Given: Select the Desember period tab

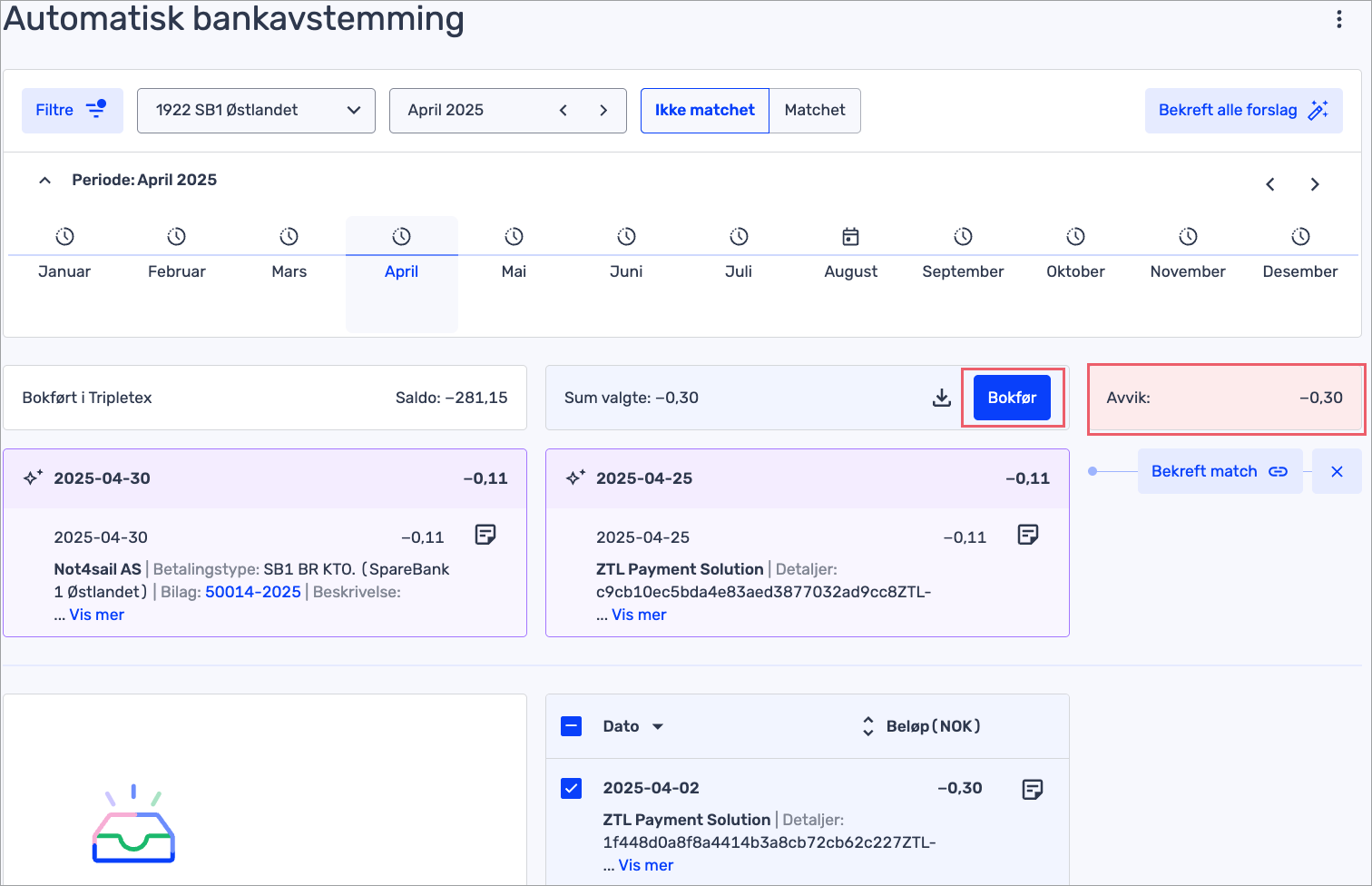Looking at the screenshot, I should 1299,271.
